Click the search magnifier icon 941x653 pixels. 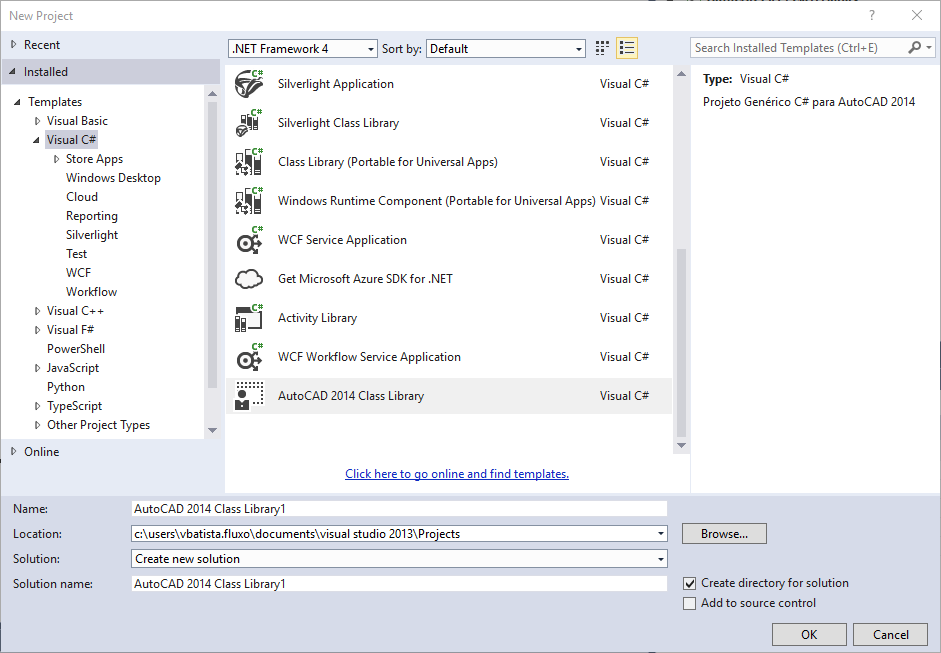[915, 47]
